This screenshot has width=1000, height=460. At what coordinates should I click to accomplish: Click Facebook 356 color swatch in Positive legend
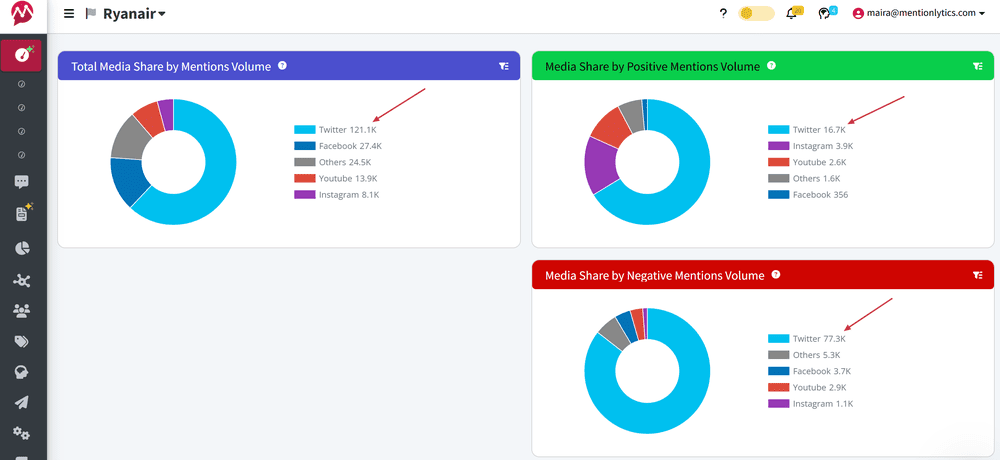click(x=778, y=195)
